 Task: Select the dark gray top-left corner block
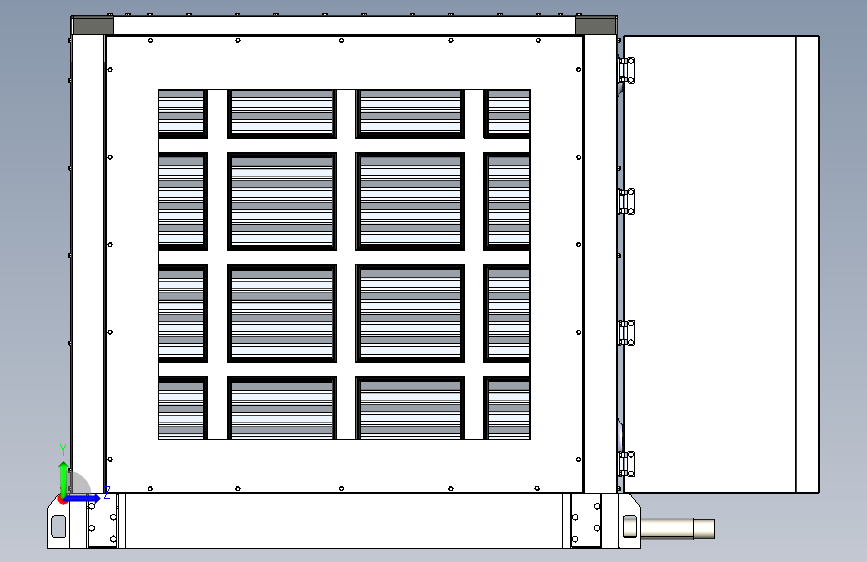[x=93, y=26]
